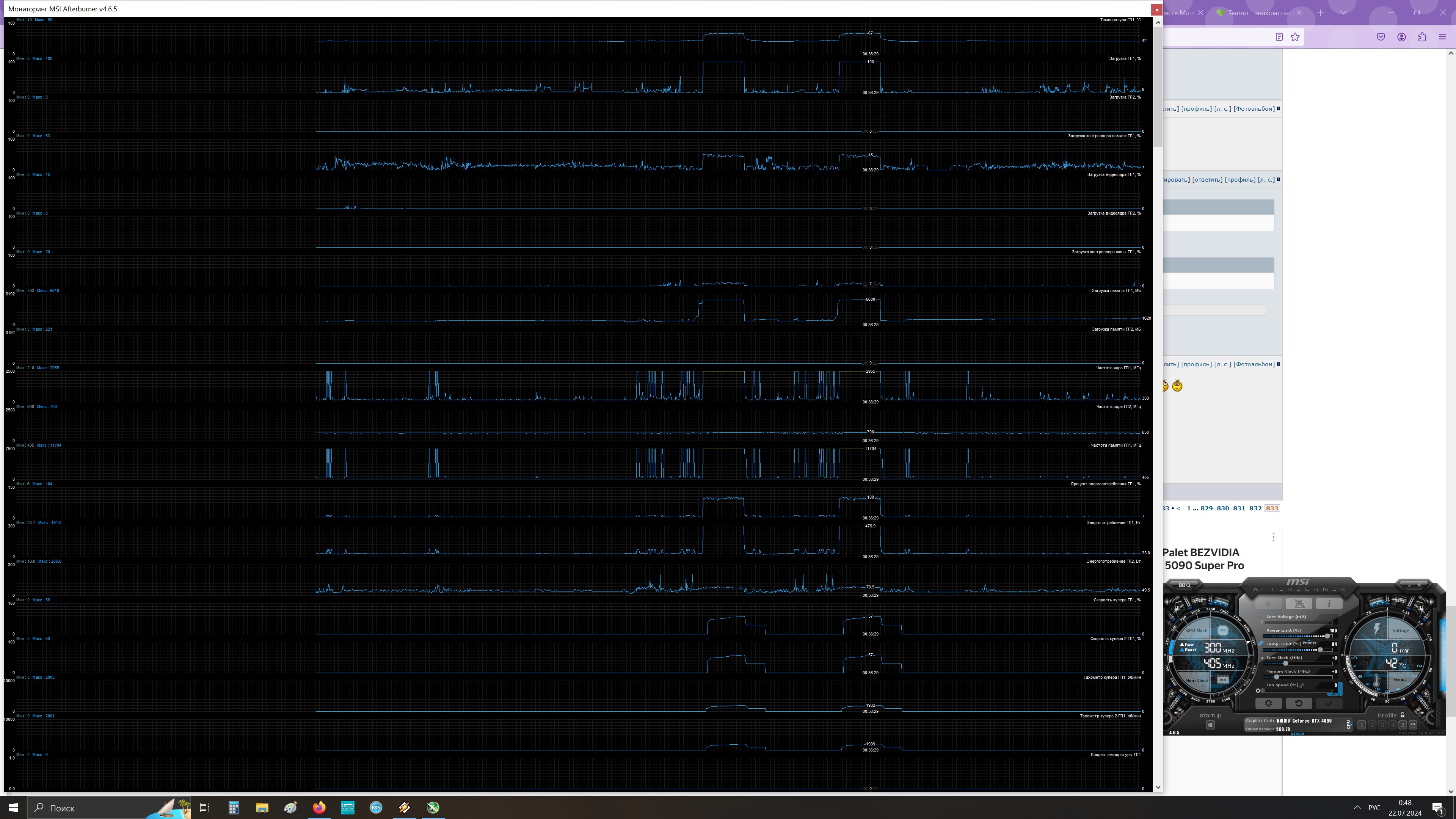The image size is (1456, 819).
Task: Click the DETACH link in Afterburner
Action: 1297,734
